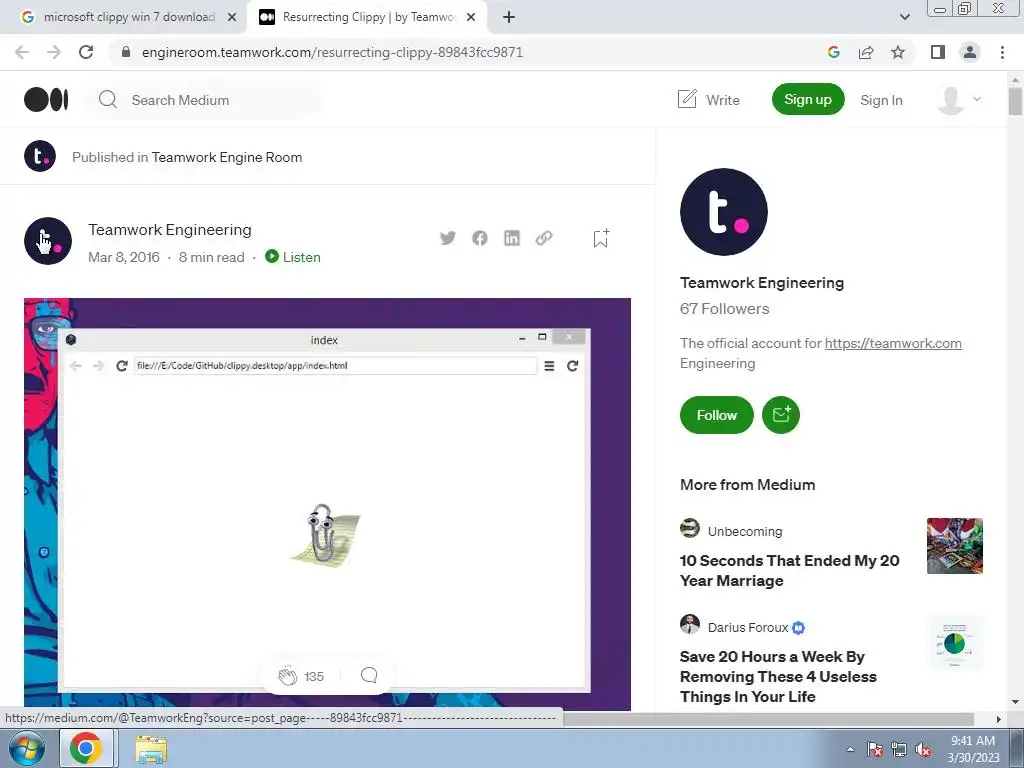Open Save 20 Hours article thumbnail
The width and height of the screenshot is (1024, 768).
click(x=955, y=643)
